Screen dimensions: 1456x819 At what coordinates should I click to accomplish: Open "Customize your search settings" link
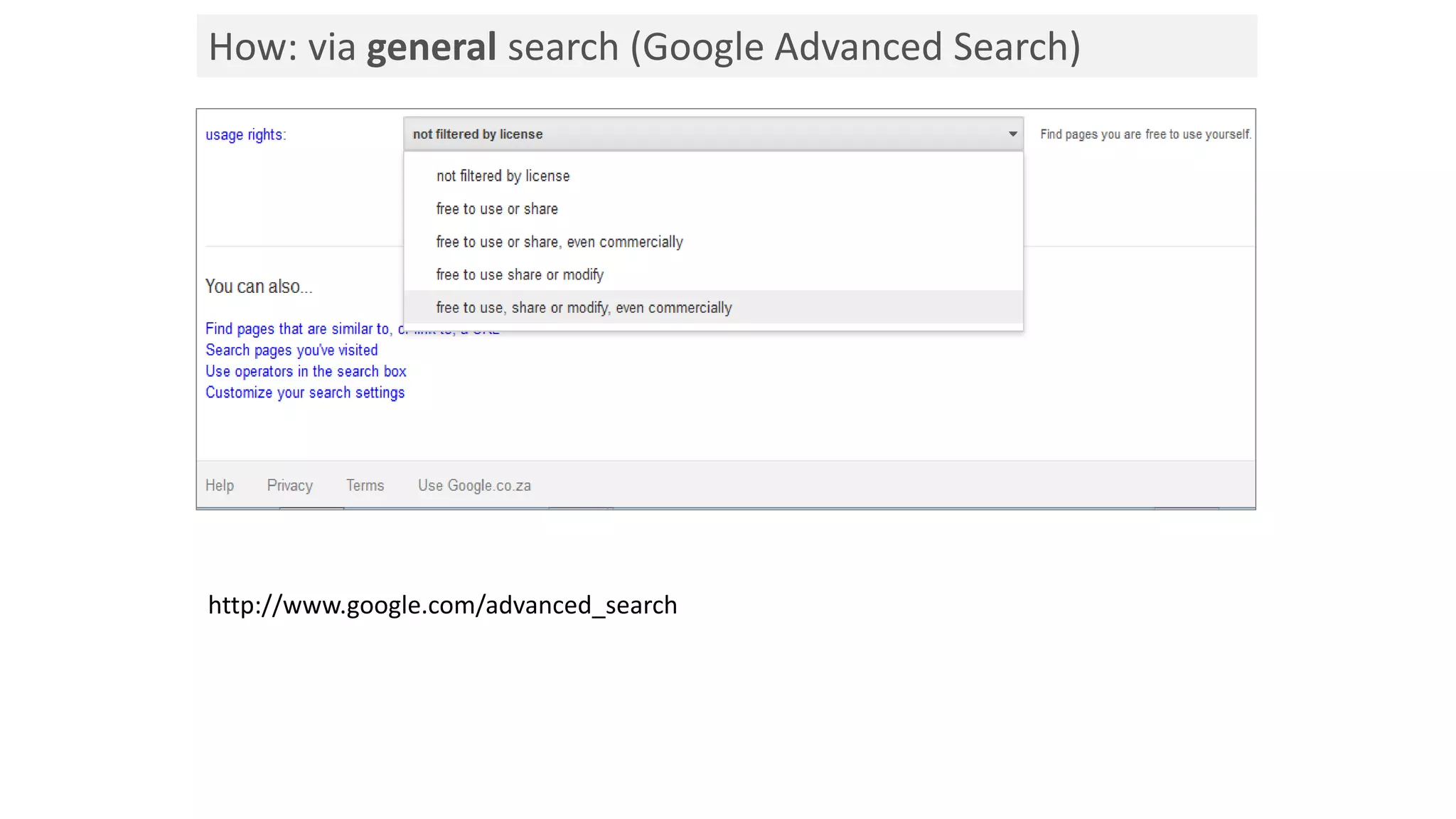coord(305,392)
